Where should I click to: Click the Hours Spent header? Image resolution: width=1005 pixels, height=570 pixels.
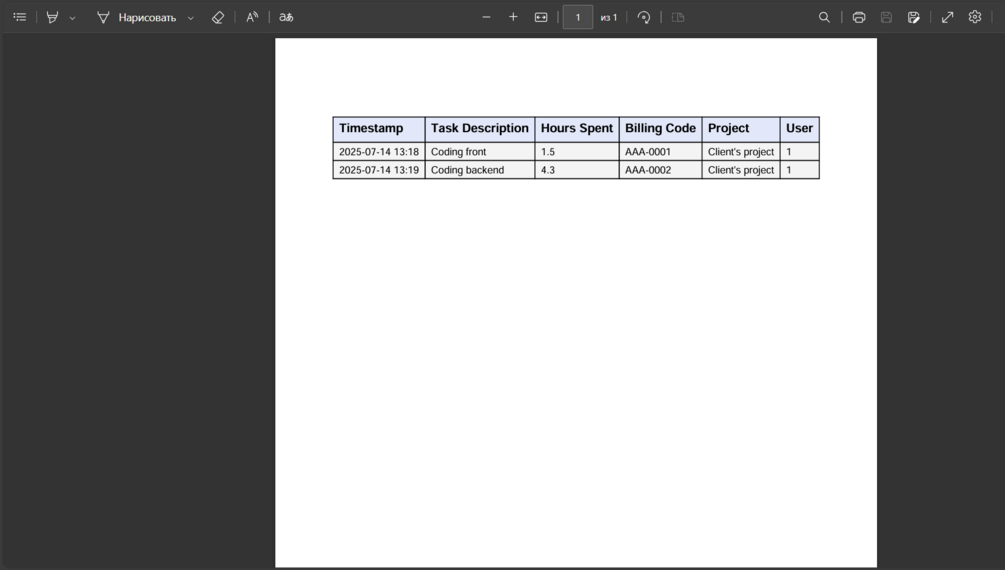[577, 129]
